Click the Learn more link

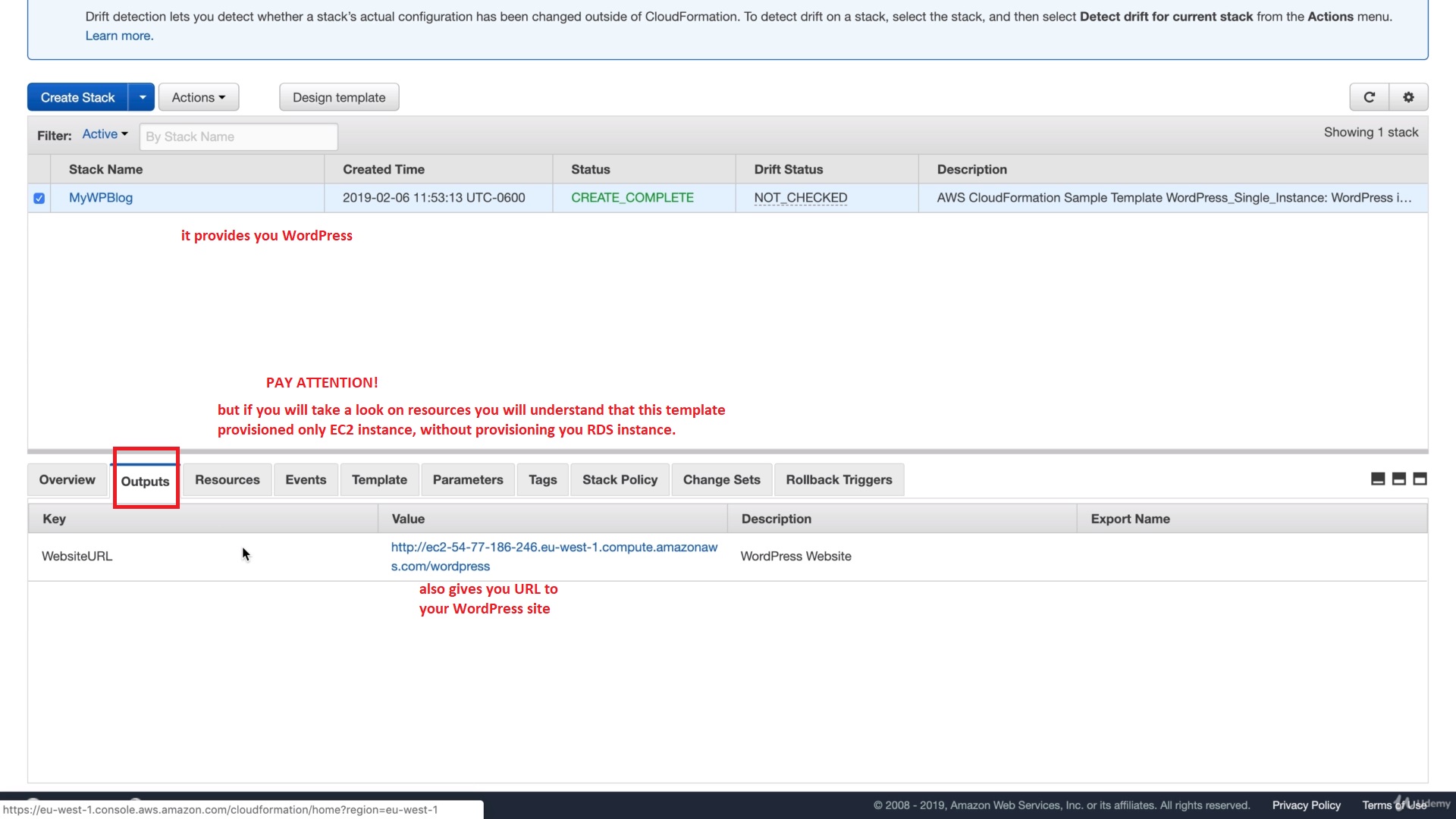coord(119,36)
